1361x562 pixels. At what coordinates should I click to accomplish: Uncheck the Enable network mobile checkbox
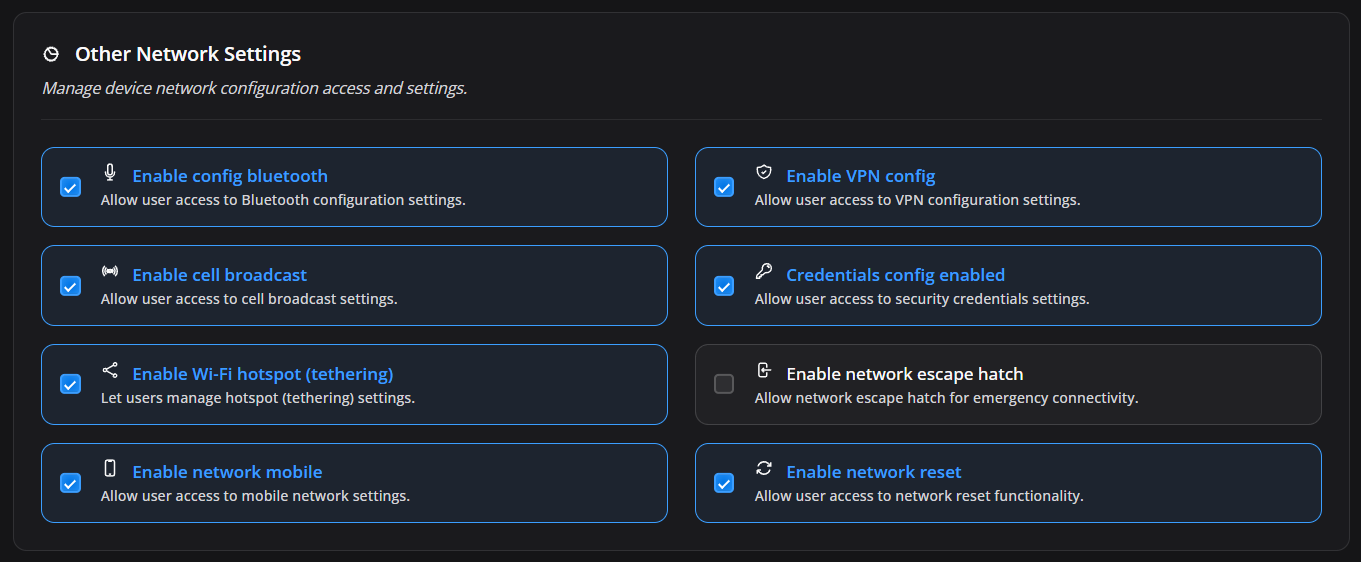pos(70,483)
